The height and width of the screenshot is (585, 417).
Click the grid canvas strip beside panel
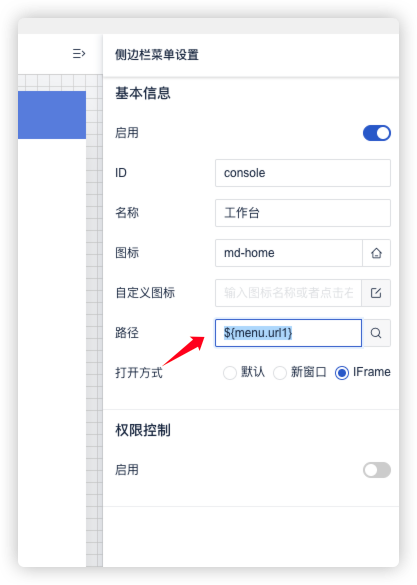(94, 321)
